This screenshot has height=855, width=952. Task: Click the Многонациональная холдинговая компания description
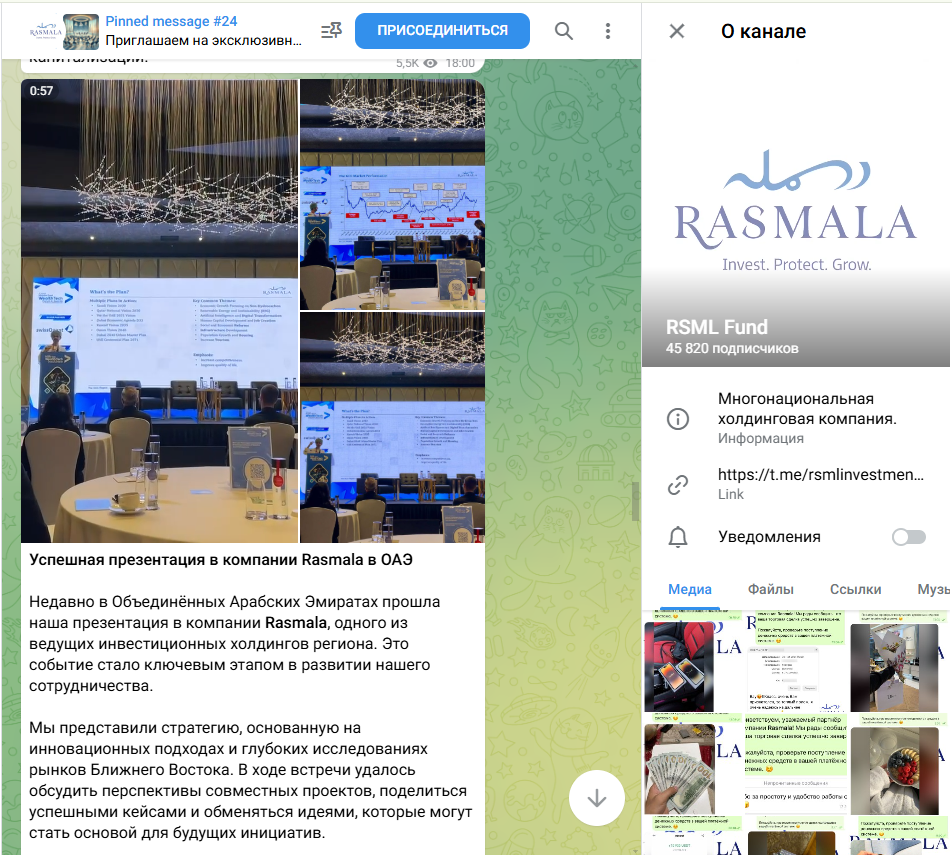(807, 409)
